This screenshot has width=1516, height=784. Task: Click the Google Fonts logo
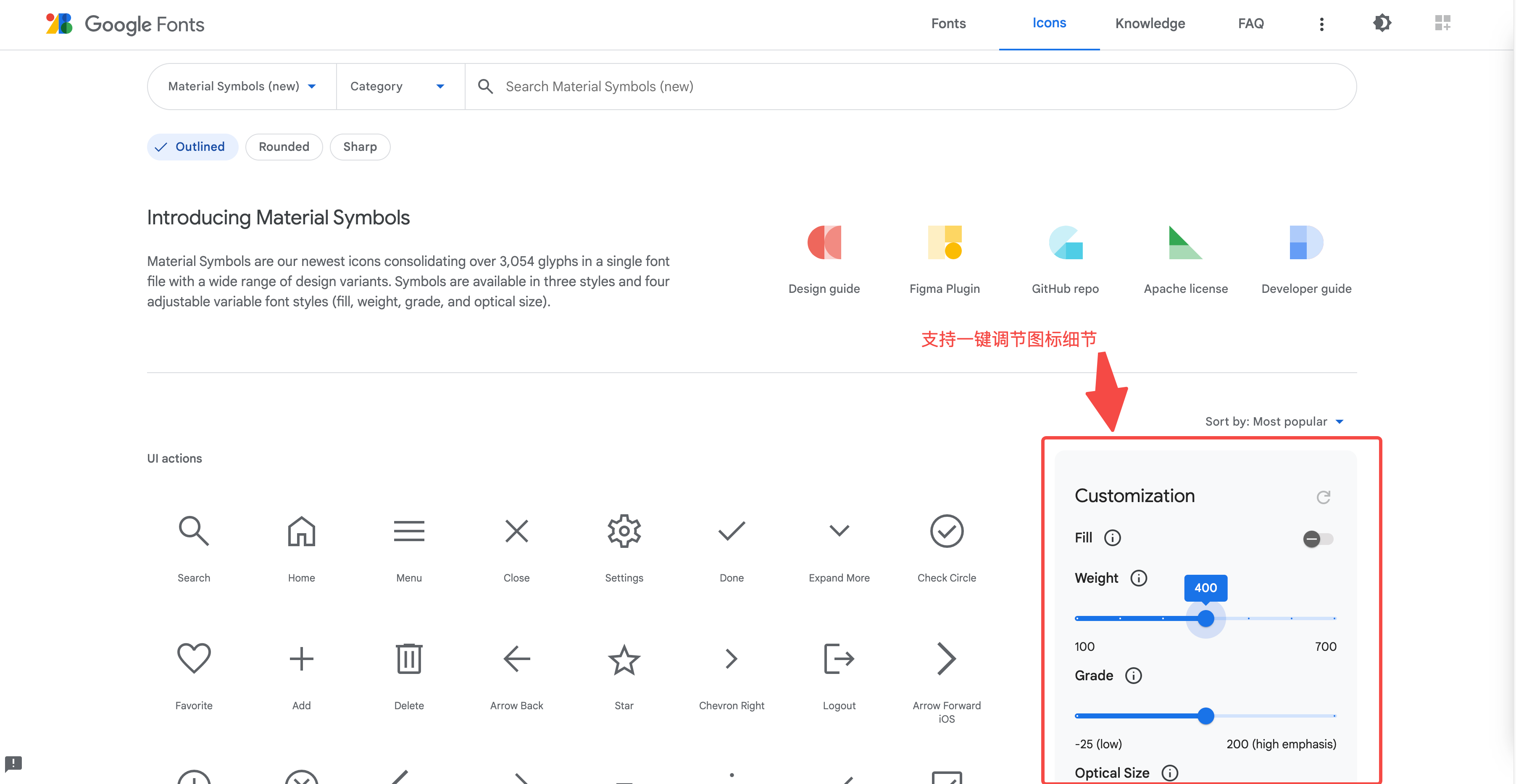[125, 24]
